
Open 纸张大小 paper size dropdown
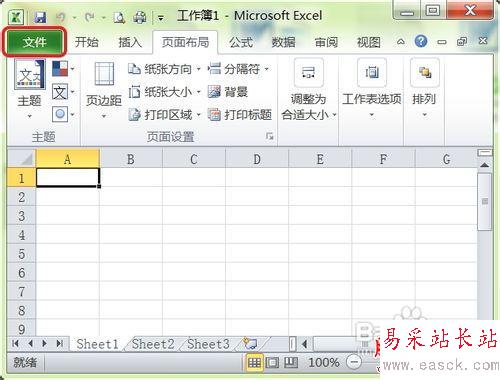coord(165,92)
